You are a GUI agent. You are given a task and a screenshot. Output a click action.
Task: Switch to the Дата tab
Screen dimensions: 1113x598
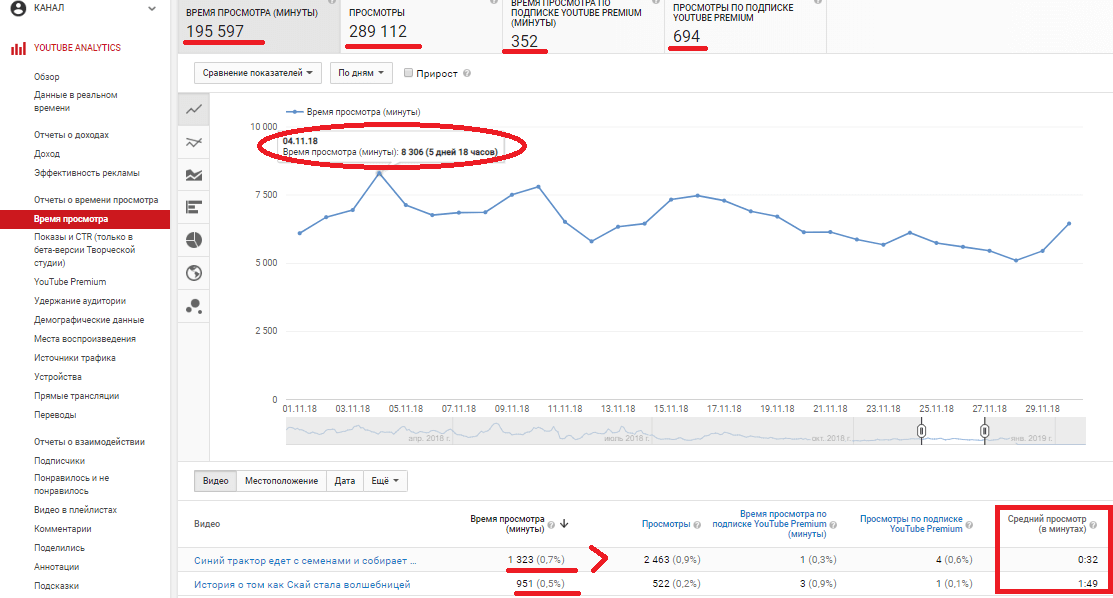344,481
